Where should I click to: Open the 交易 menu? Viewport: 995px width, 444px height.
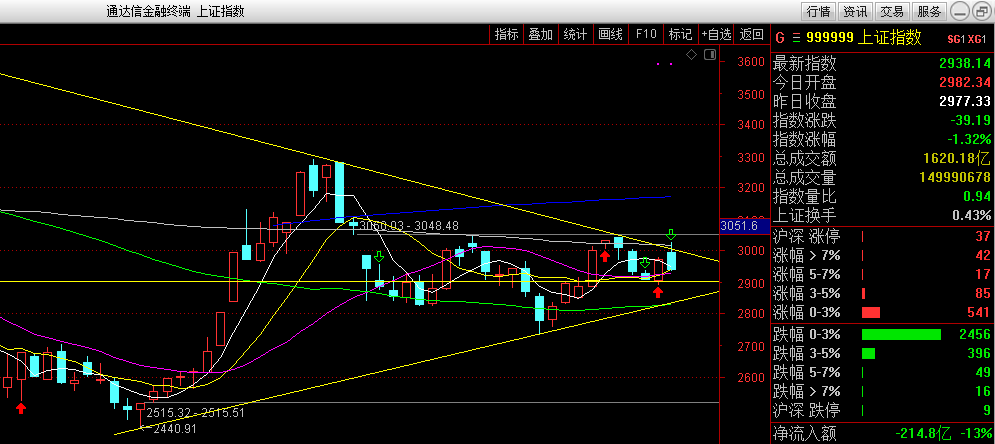point(892,11)
